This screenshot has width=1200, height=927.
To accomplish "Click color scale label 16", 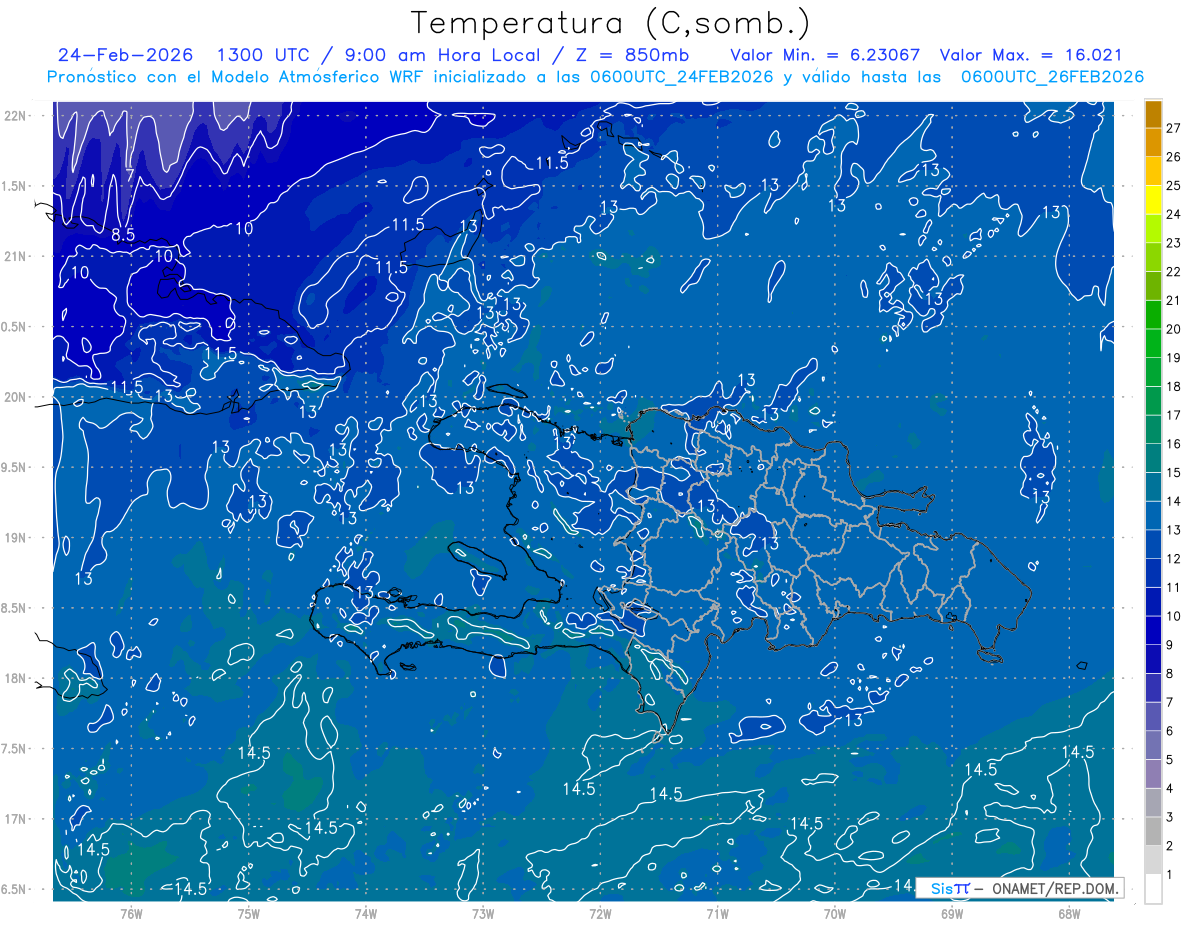I will tap(1174, 444).
